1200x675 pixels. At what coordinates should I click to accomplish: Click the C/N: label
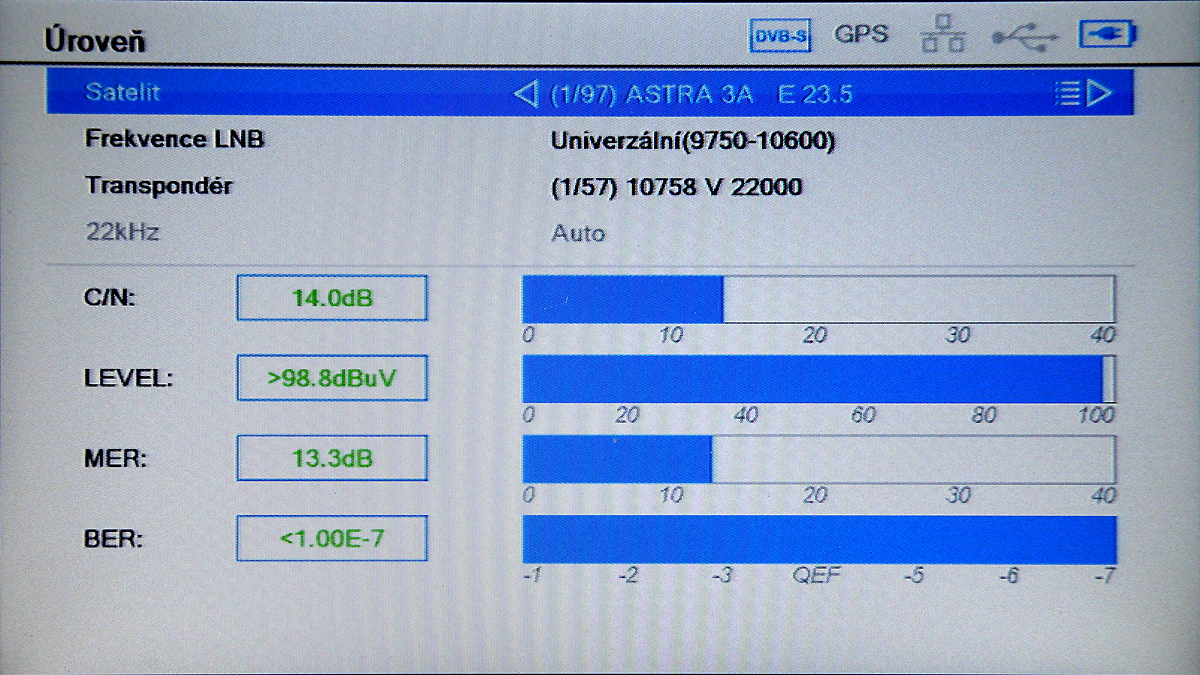[110, 297]
